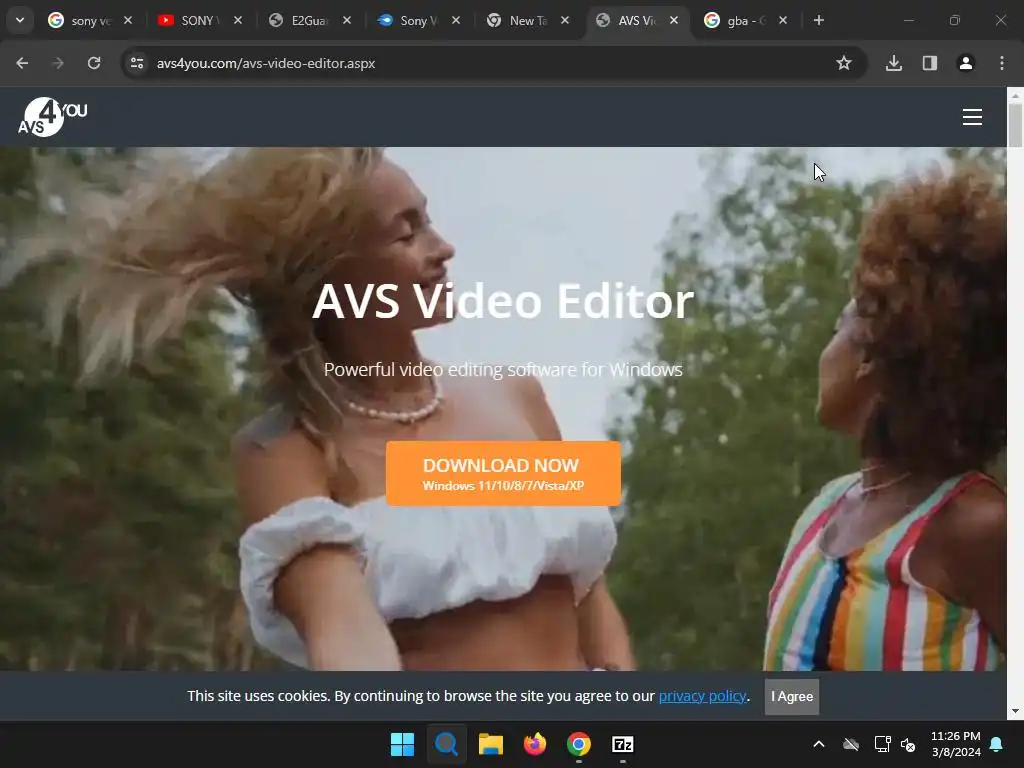
Task: Switch to the SONY YouTube tab
Action: click(x=193, y=21)
